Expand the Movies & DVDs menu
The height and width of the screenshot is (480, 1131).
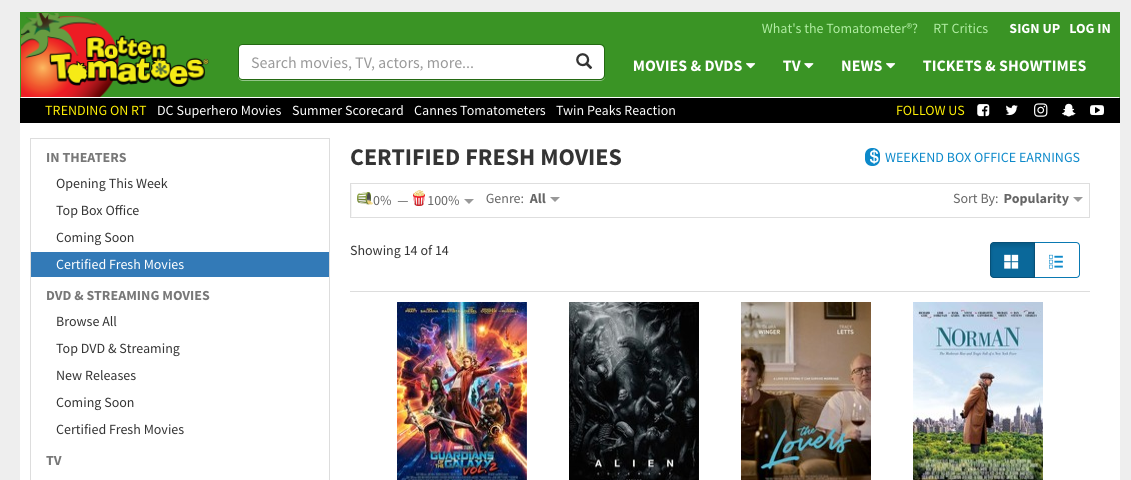694,66
